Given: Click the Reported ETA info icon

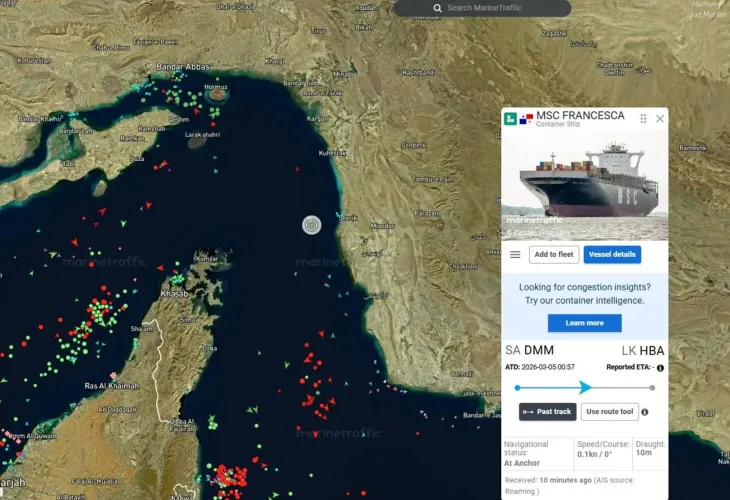Looking at the screenshot, I should (660, 368).
